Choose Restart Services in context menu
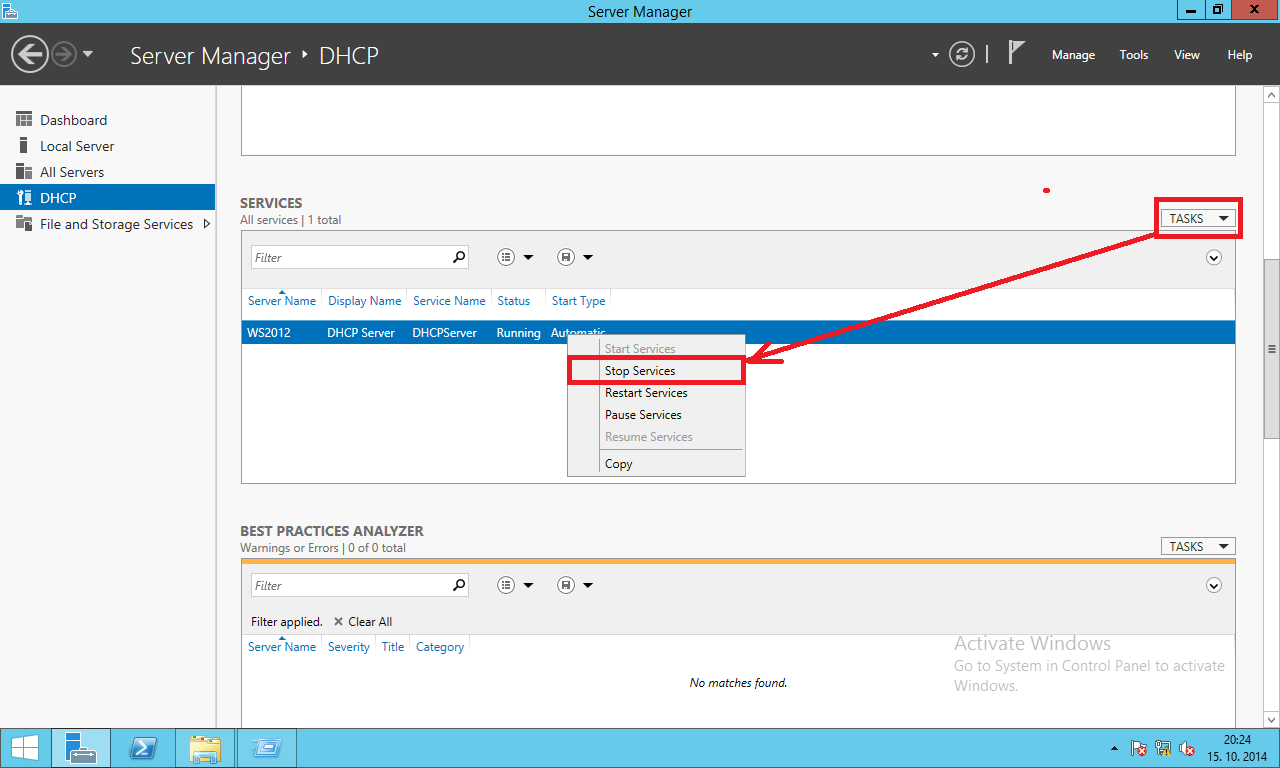 pos(646,393)
